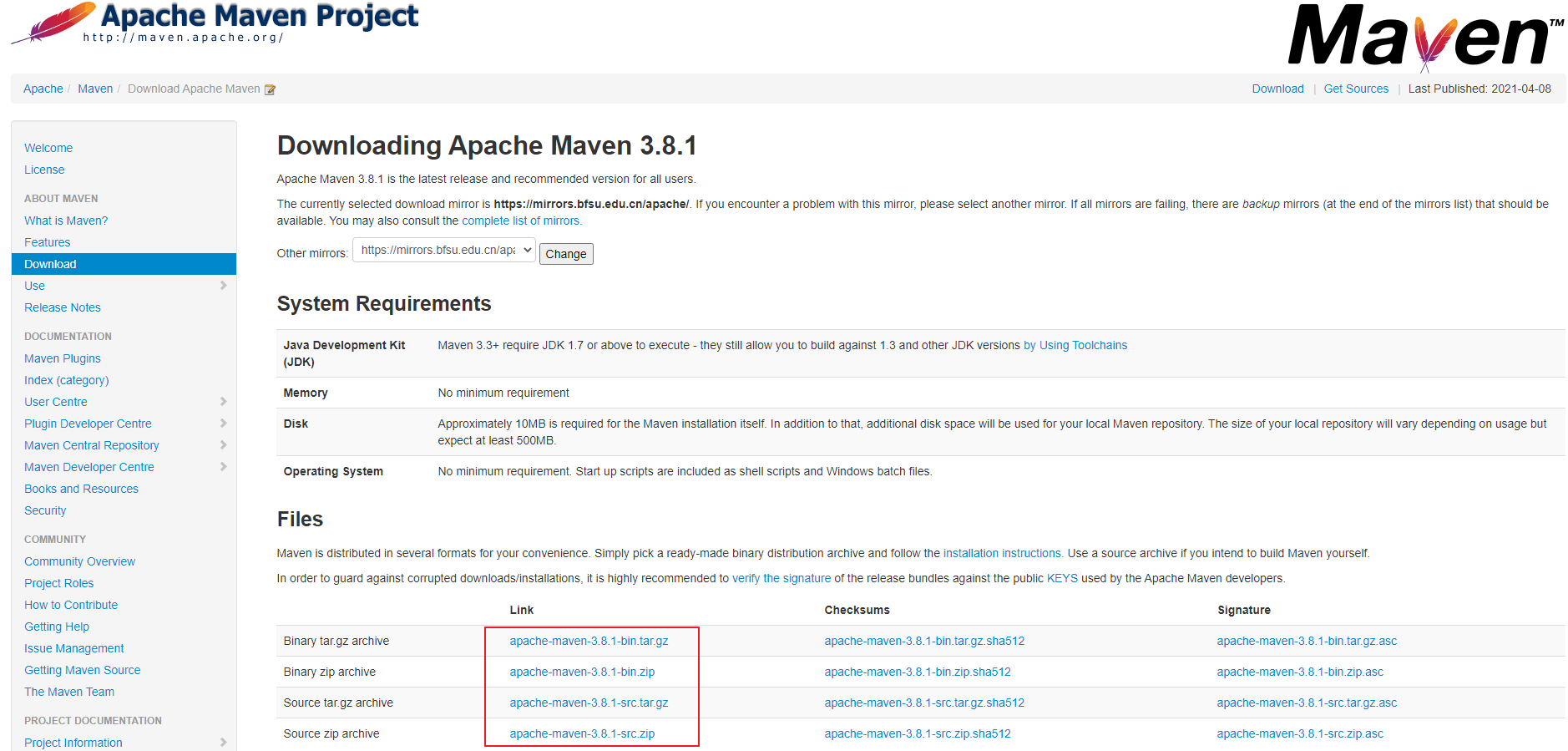
Task: Open apache-maven-3.8.1-src.tar.gz.asc signature
Action: pyautogui.click(x=1307, y=703)
